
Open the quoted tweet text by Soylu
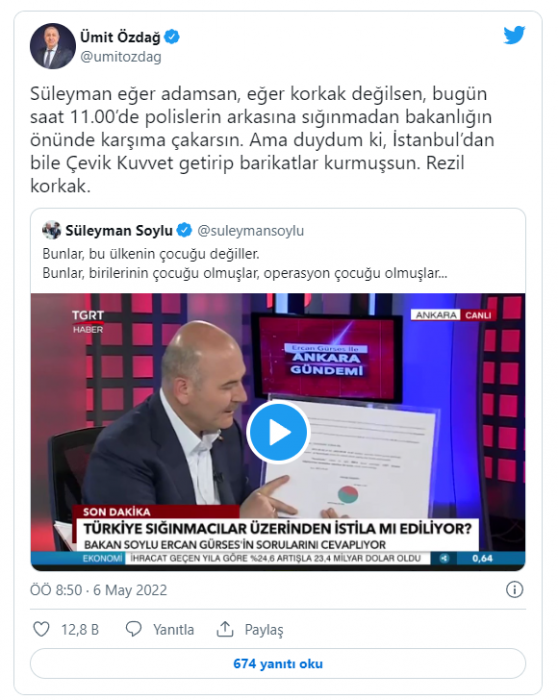coord(245,263)
